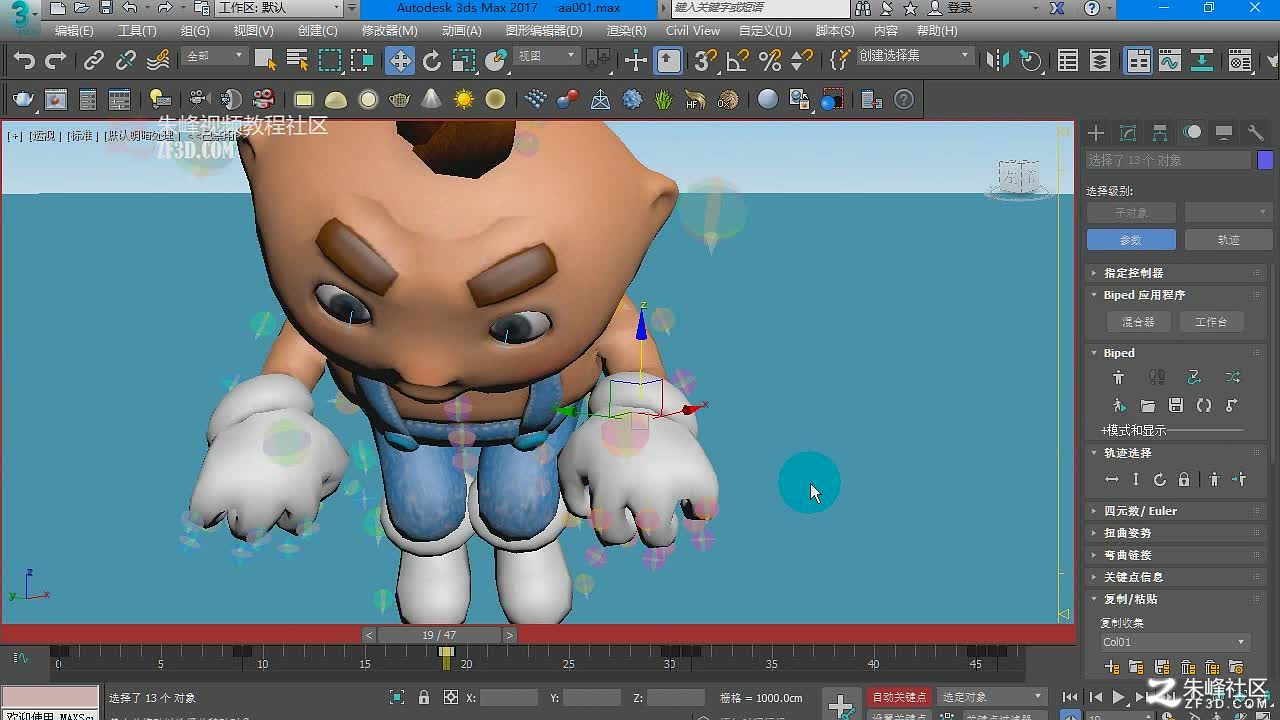1280x720 pixels.
Task: Switch to the Create tab plus icon
Action: pyautogui.click(x=1096, y=133)
